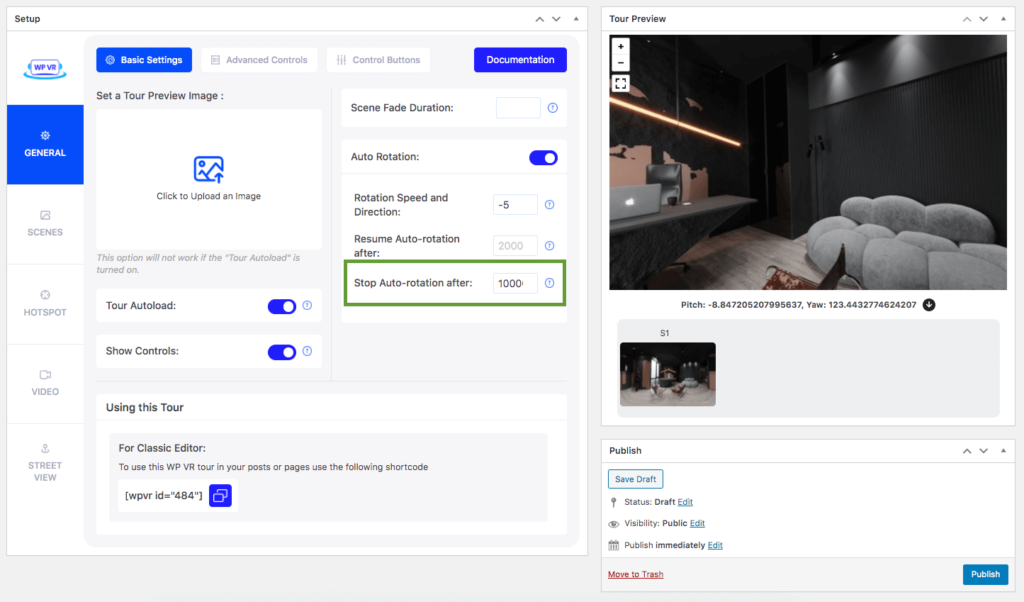Disable Show Controls
Image resolution: width=1024 pixels, height=602 pixels.
point(282,351)
